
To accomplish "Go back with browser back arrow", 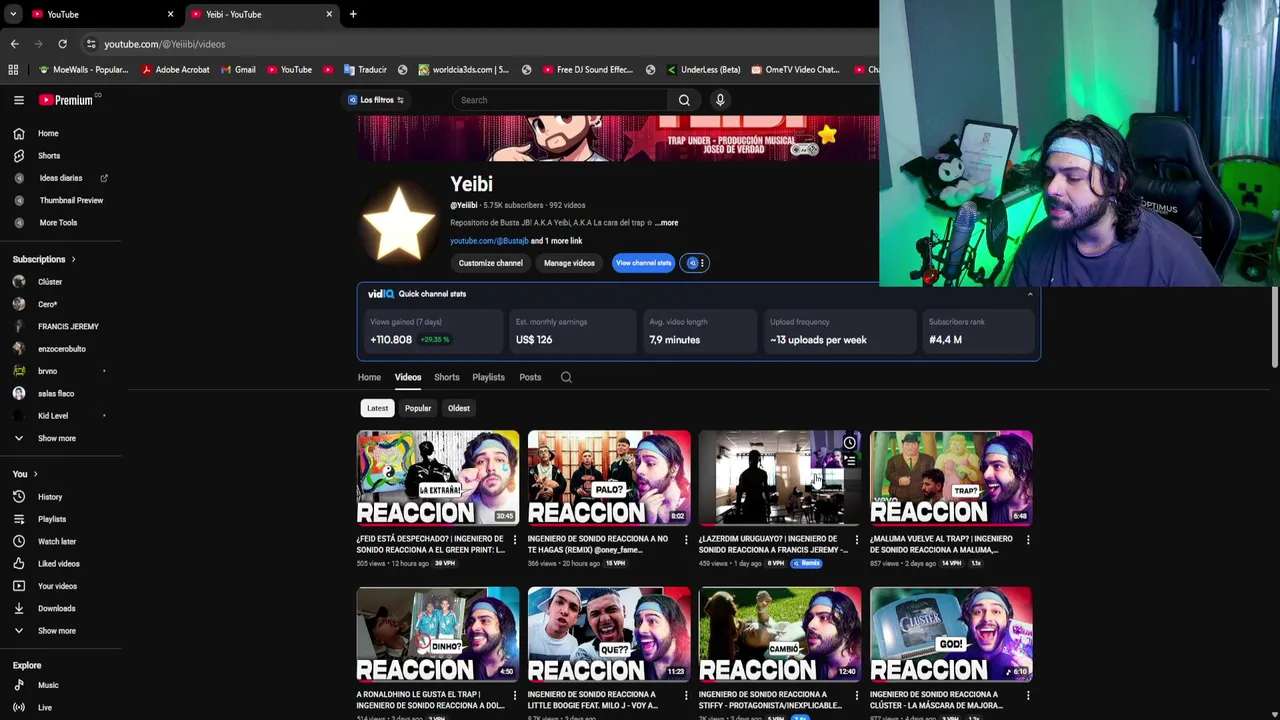I will pos(14,44).
